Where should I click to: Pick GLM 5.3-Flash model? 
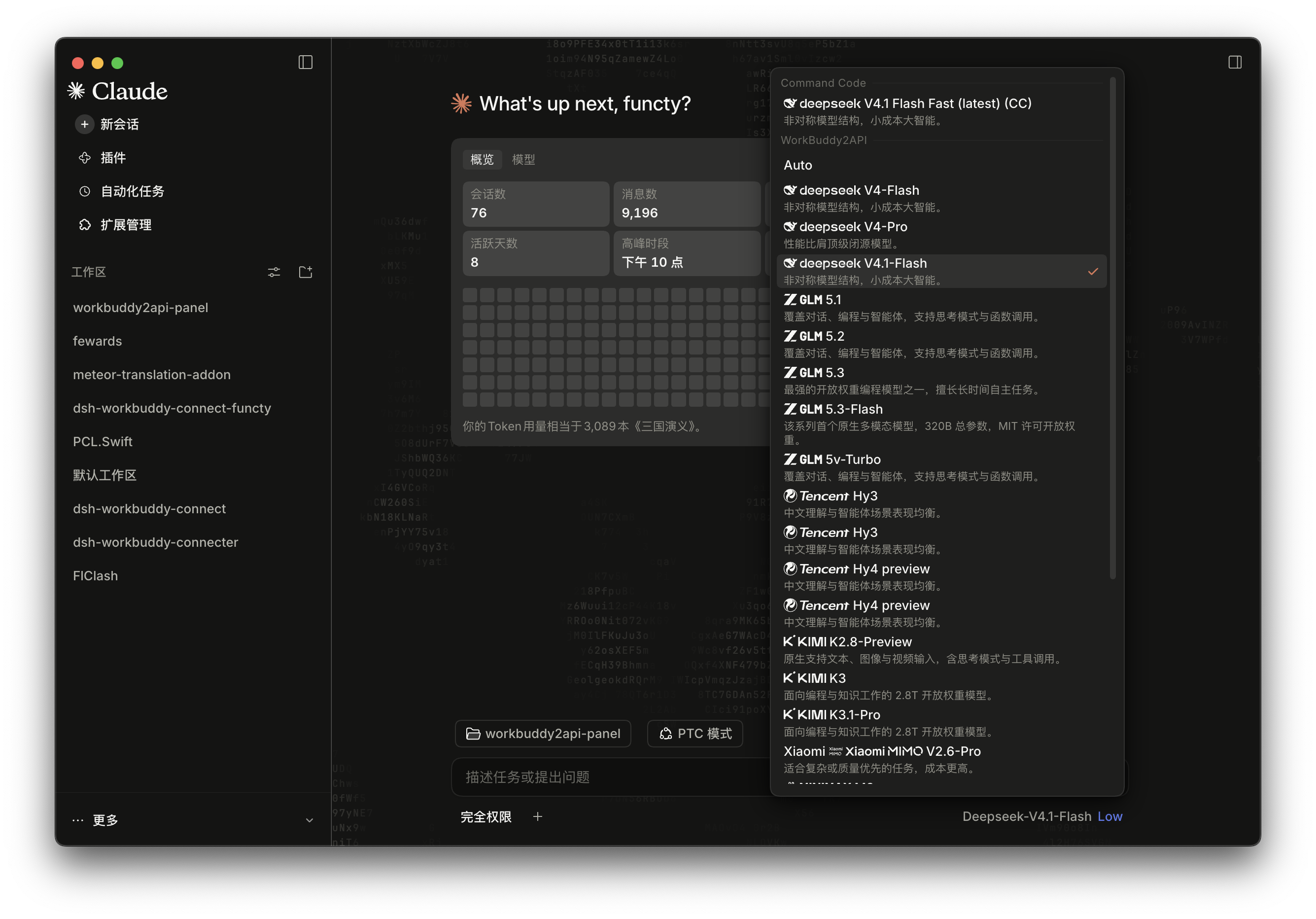[941, 424]
